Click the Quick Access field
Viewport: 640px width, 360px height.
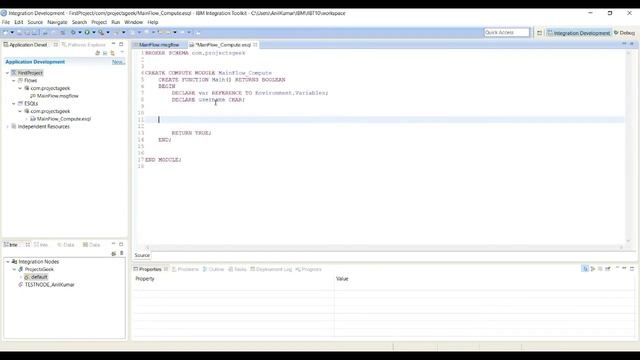pyautogui.click(x=507, y=32)
